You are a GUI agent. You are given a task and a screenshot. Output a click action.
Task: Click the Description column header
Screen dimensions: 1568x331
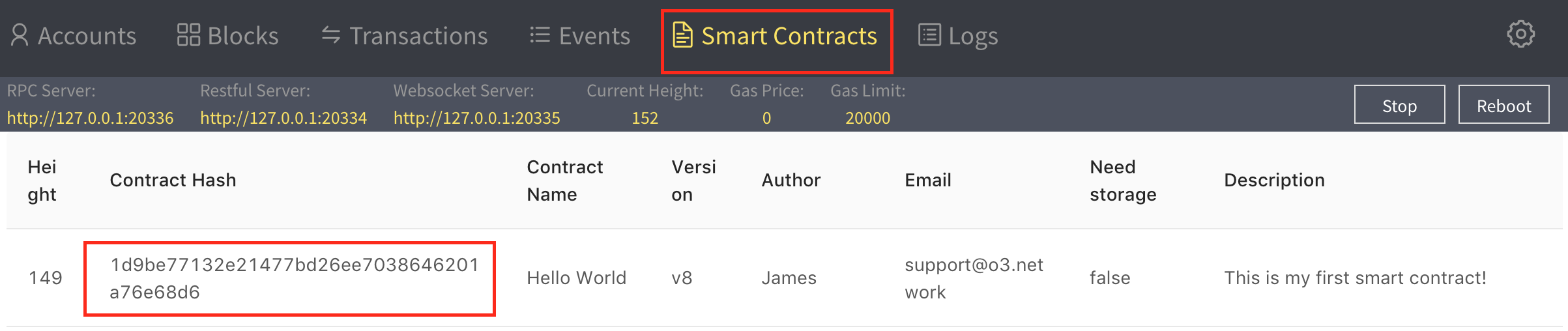pos(1274,180)
